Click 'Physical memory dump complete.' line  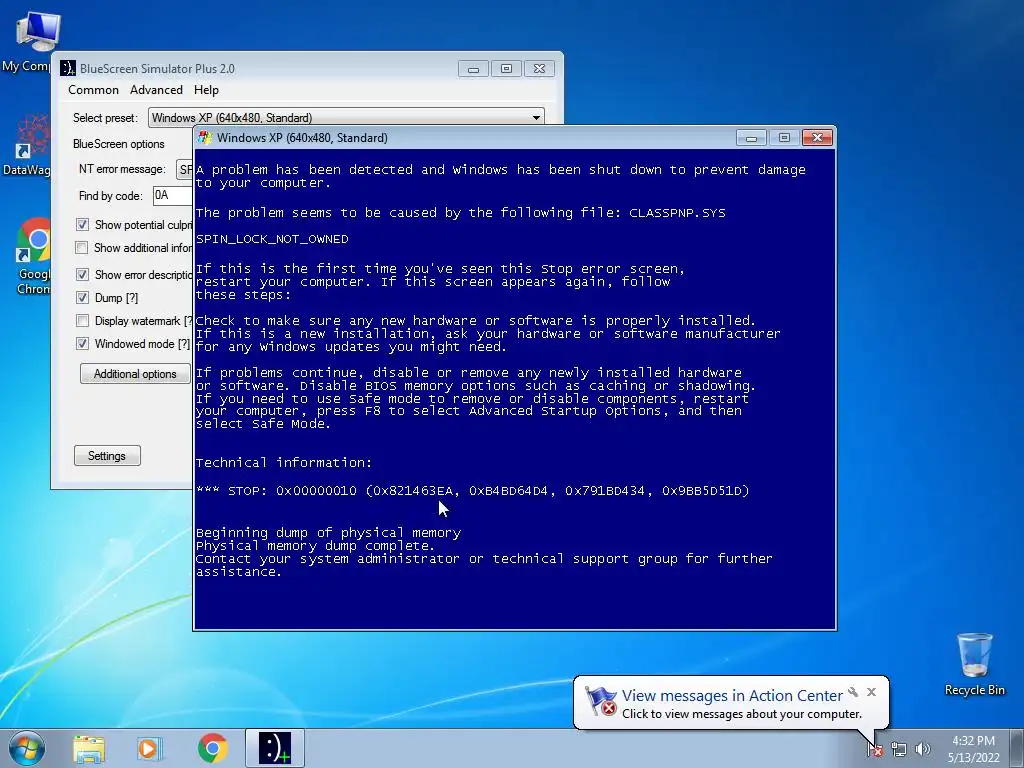pyautogui.click(x=315, y=546)
